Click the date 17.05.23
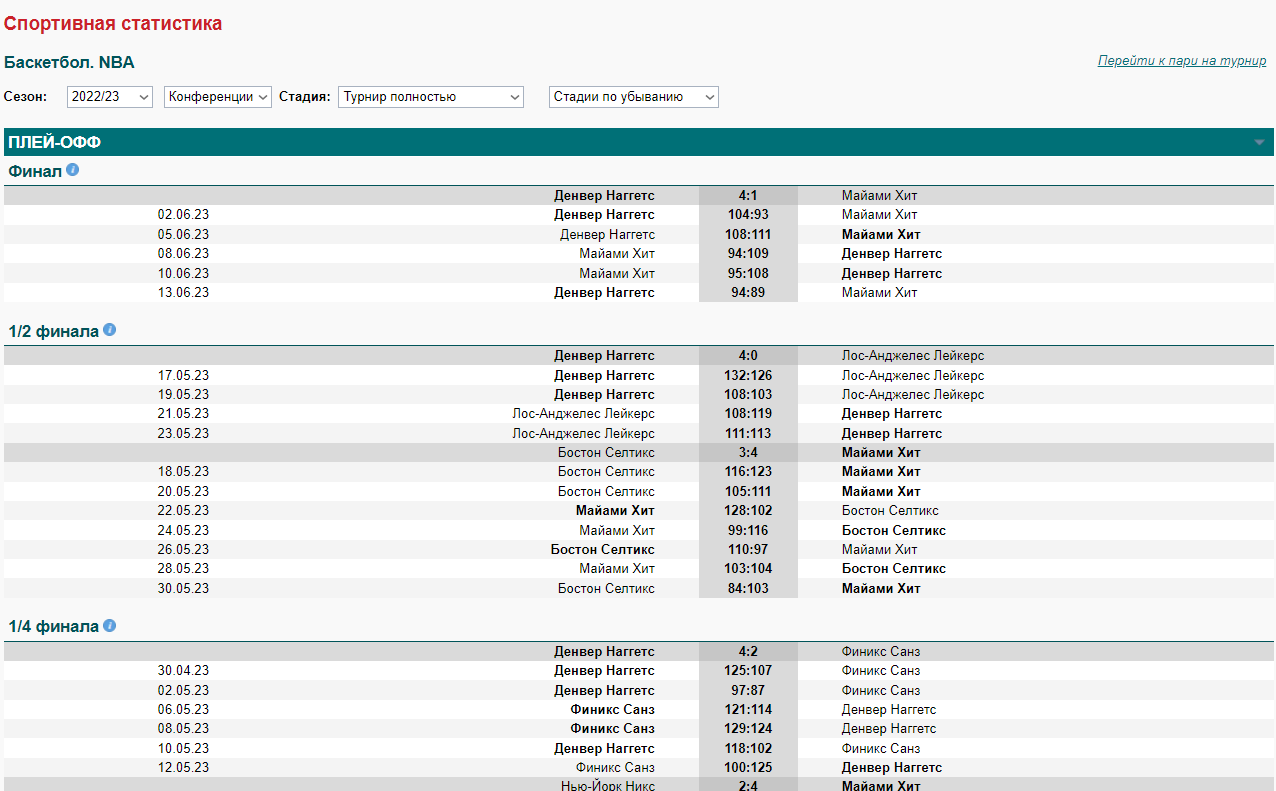The height and width of the screenshot is (791, 1276). [183, 376]
